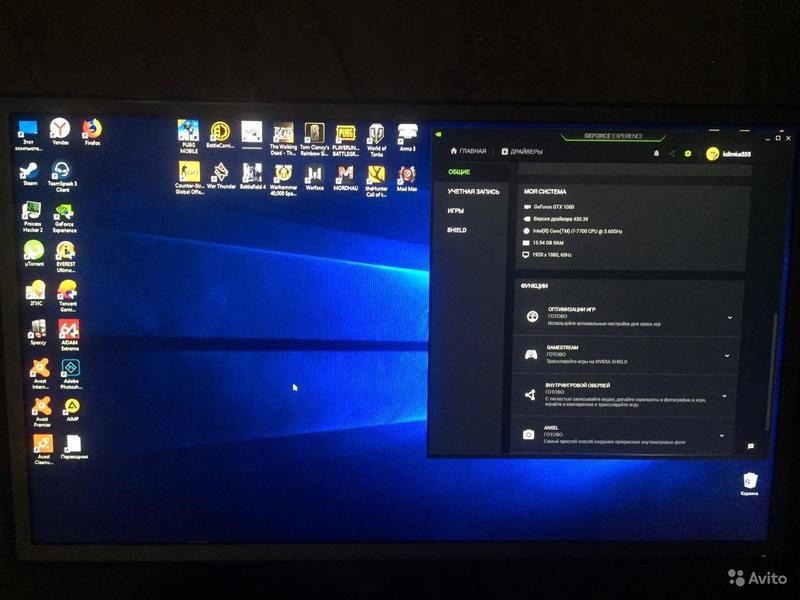
Task: Open the user avatar next to the account name
Action: tap(713, 154)
